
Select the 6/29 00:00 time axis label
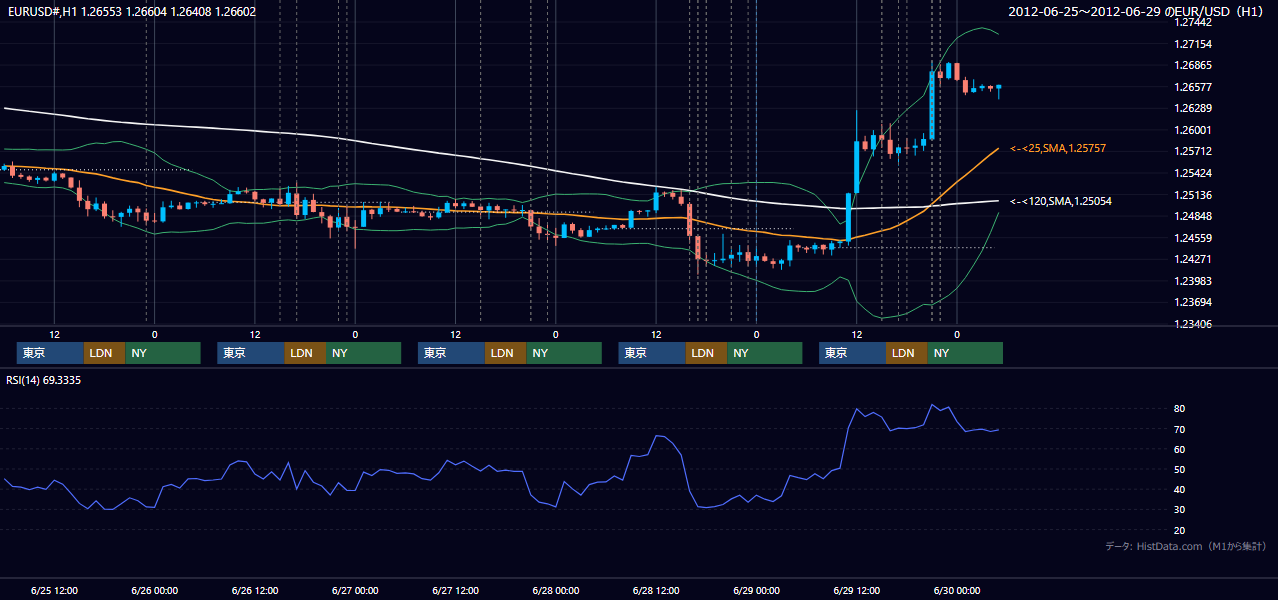coord(756,590)
